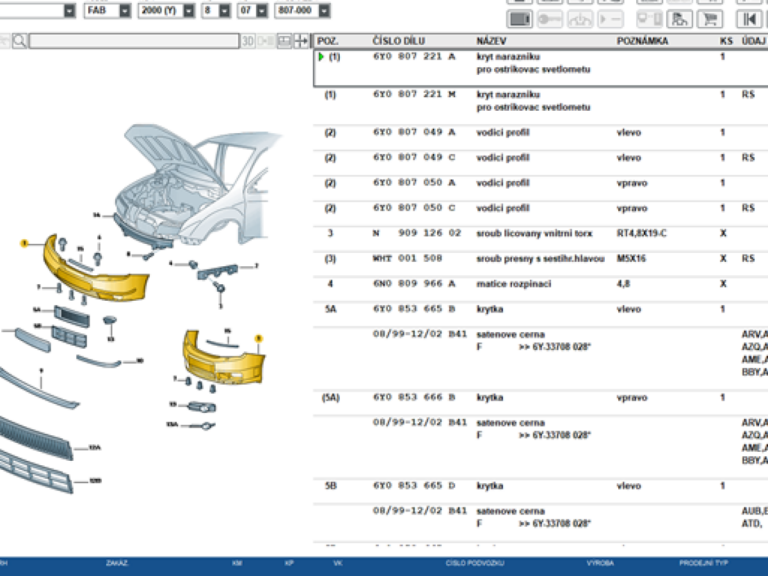768x576 pixels.
Task: Select part row 6Y0 807 049 A
Action: (414, 132)
